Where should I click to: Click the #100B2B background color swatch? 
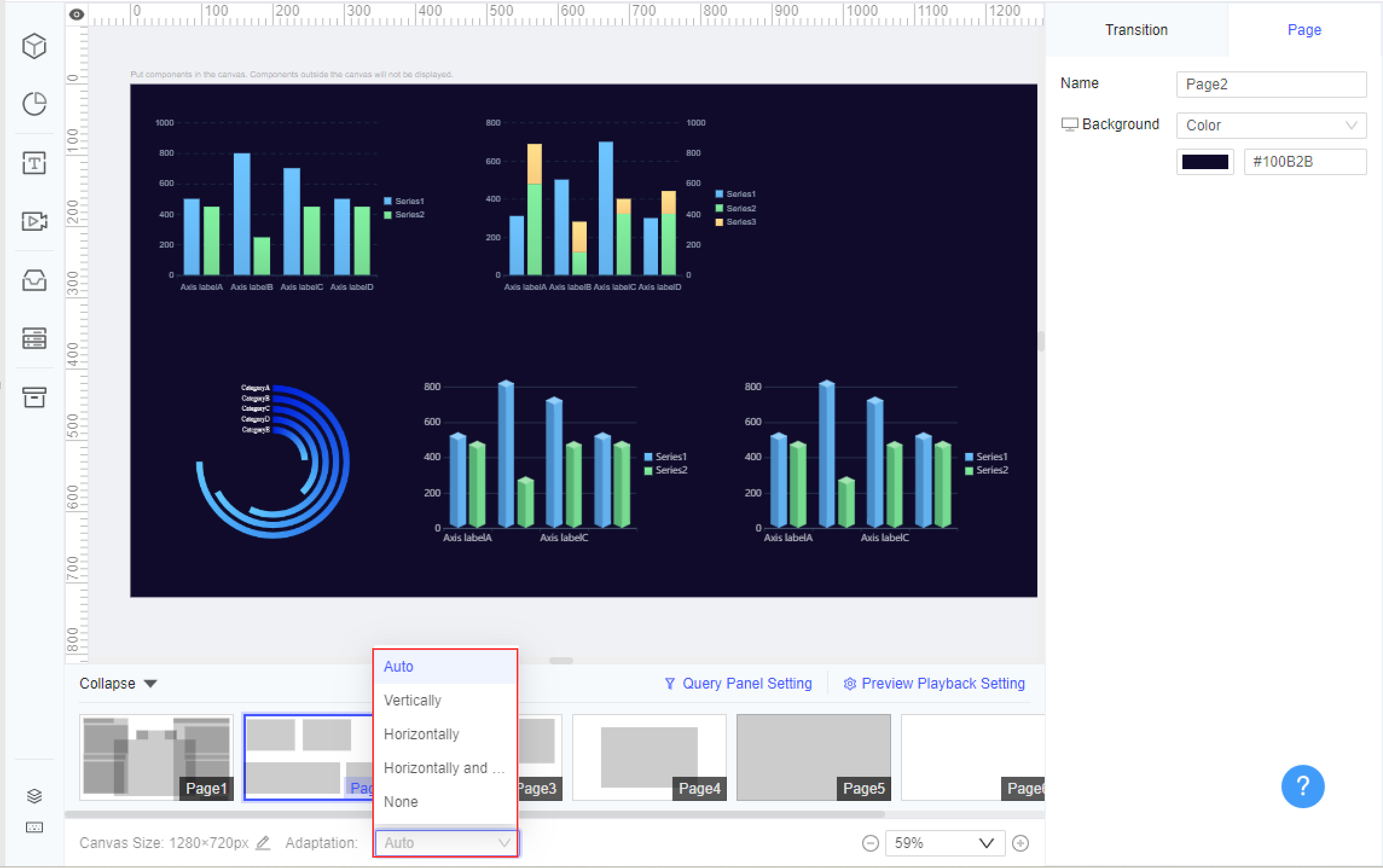[x=1205, y=161]
